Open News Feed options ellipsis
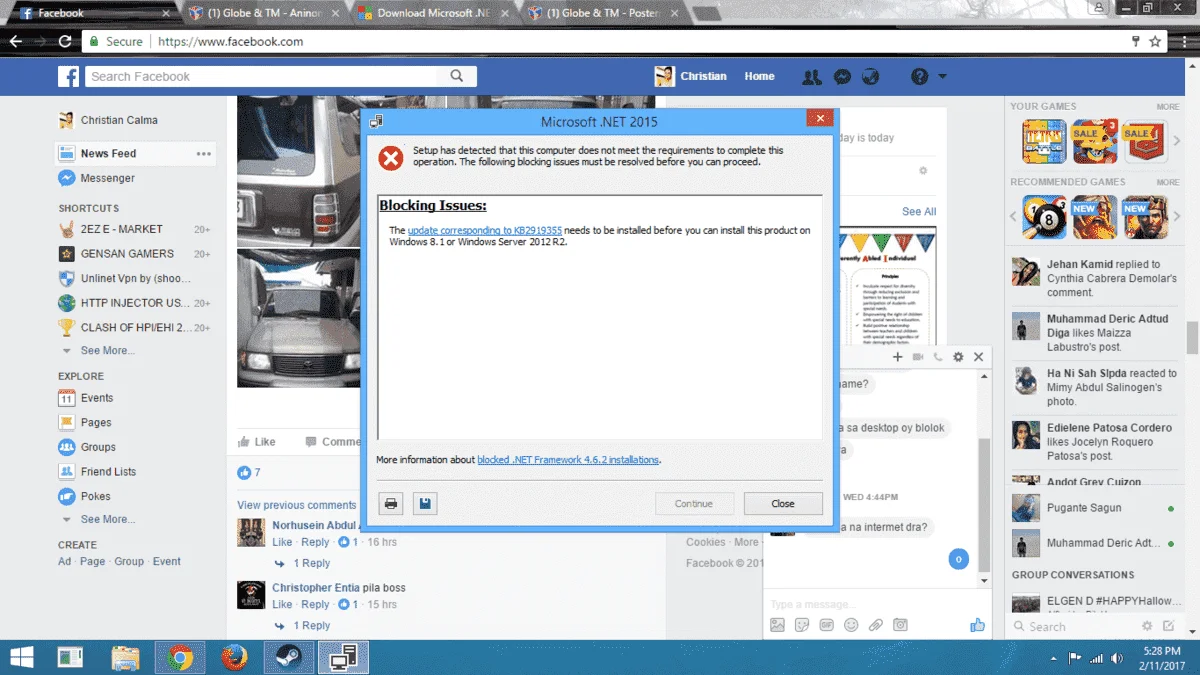Image resolution: width=1200 pixels, height=675 pixels. (204, 154)
